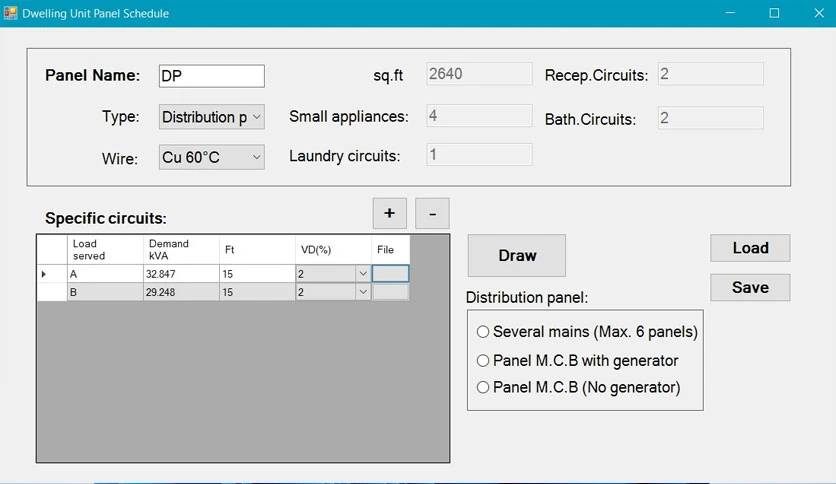This screenshot has width=836, height=484.
Task: Click the Ft cell in row A
Action: [x=258, y=273]
